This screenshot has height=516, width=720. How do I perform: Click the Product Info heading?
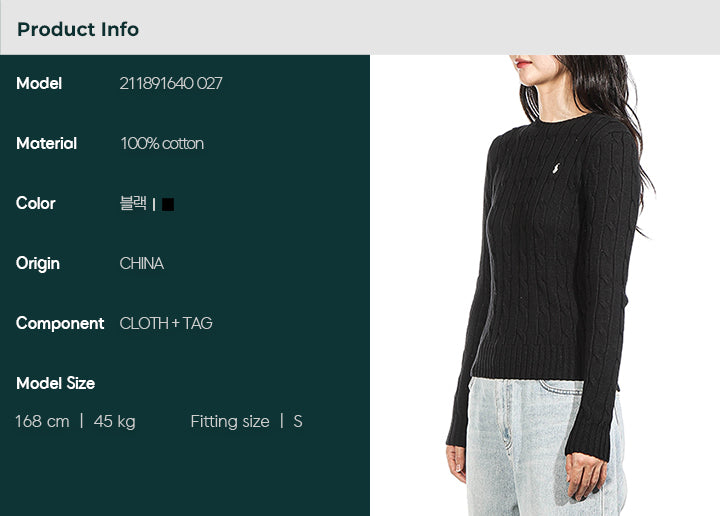[x=78, y=29]
